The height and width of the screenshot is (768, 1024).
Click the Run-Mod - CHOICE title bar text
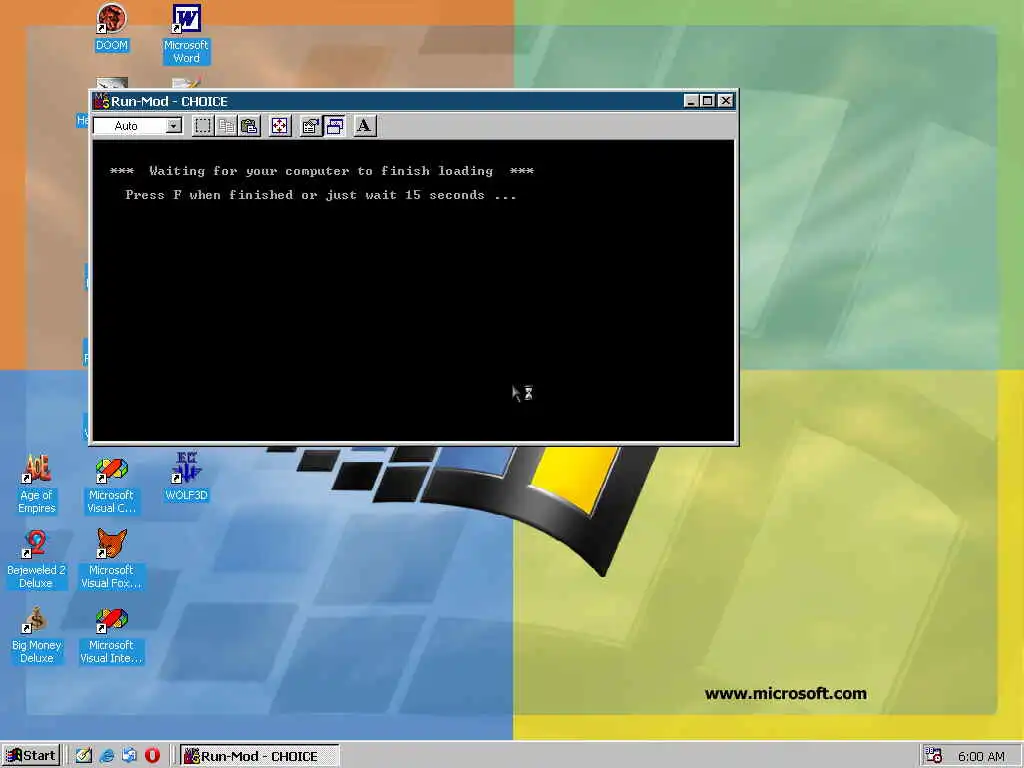point(169,101)
